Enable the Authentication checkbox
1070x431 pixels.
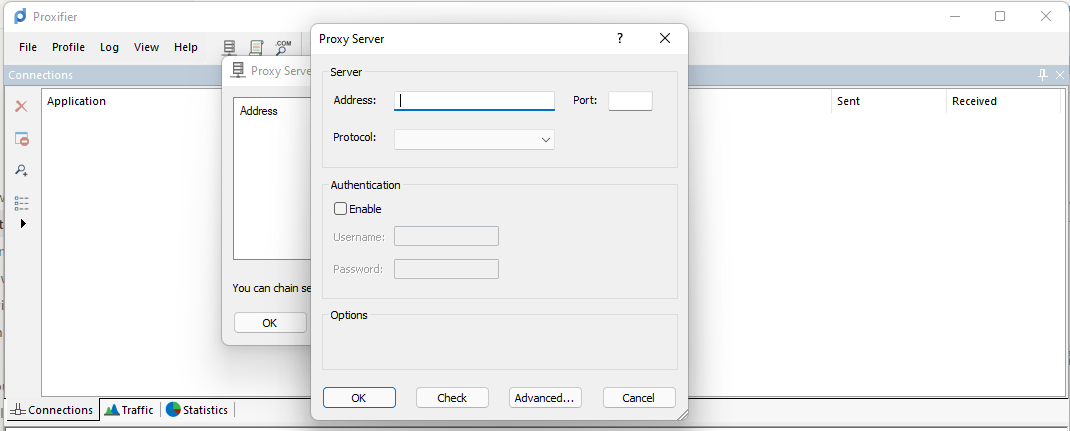341,209
